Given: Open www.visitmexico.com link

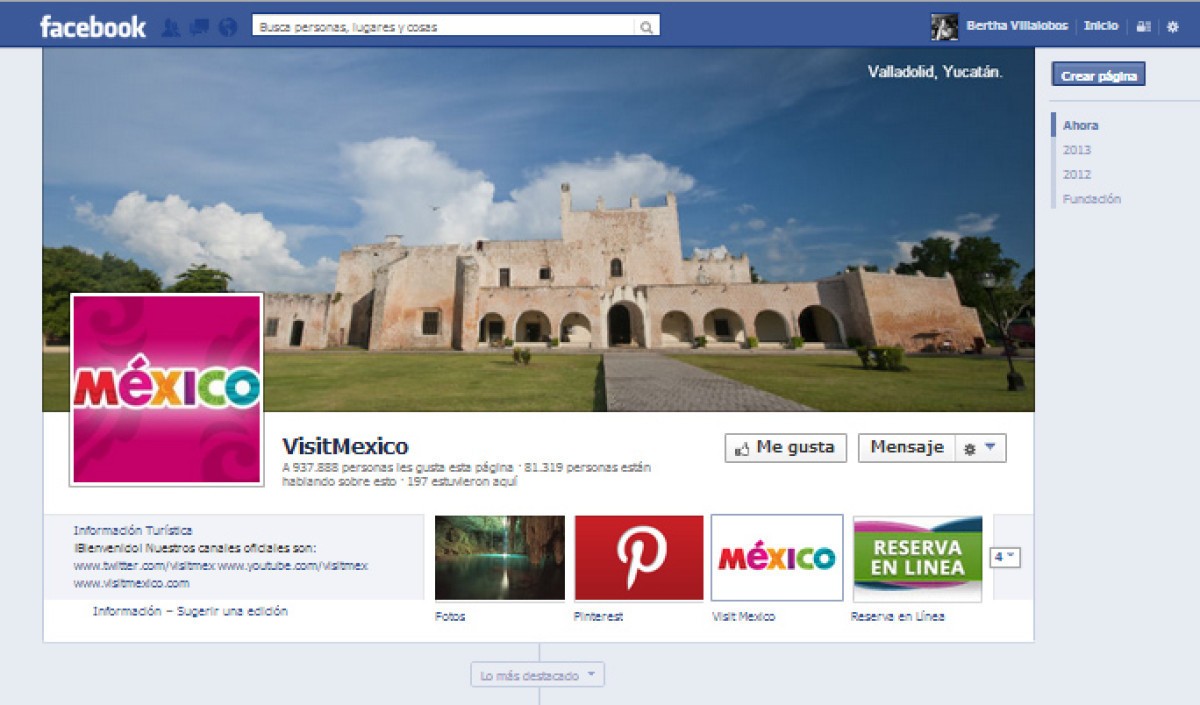Looking at the screenshot, I should (131, 583).
